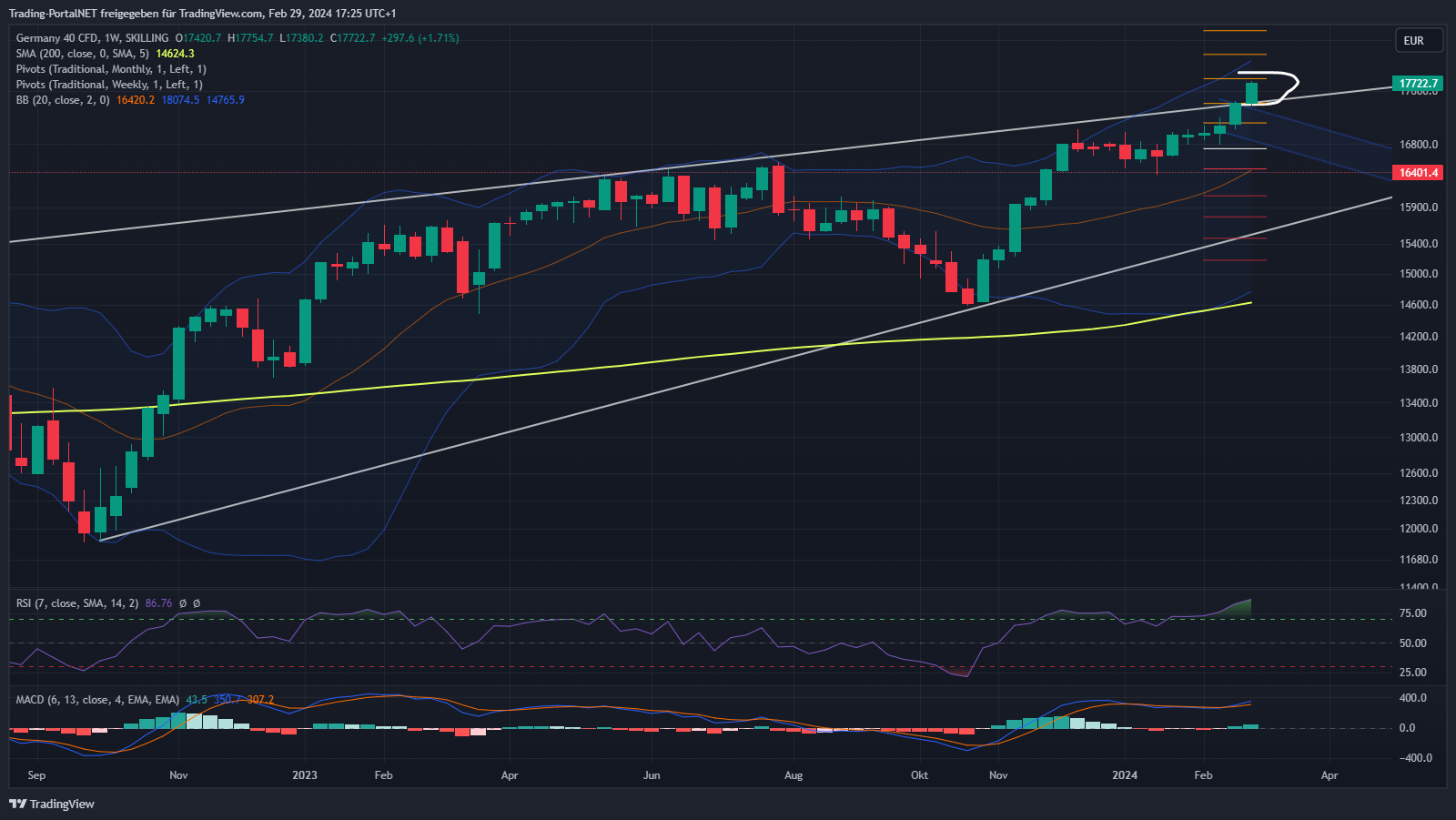1456x820 pixels.
Task: Click the TradingView logo icon
Action: tap(17, 804)
